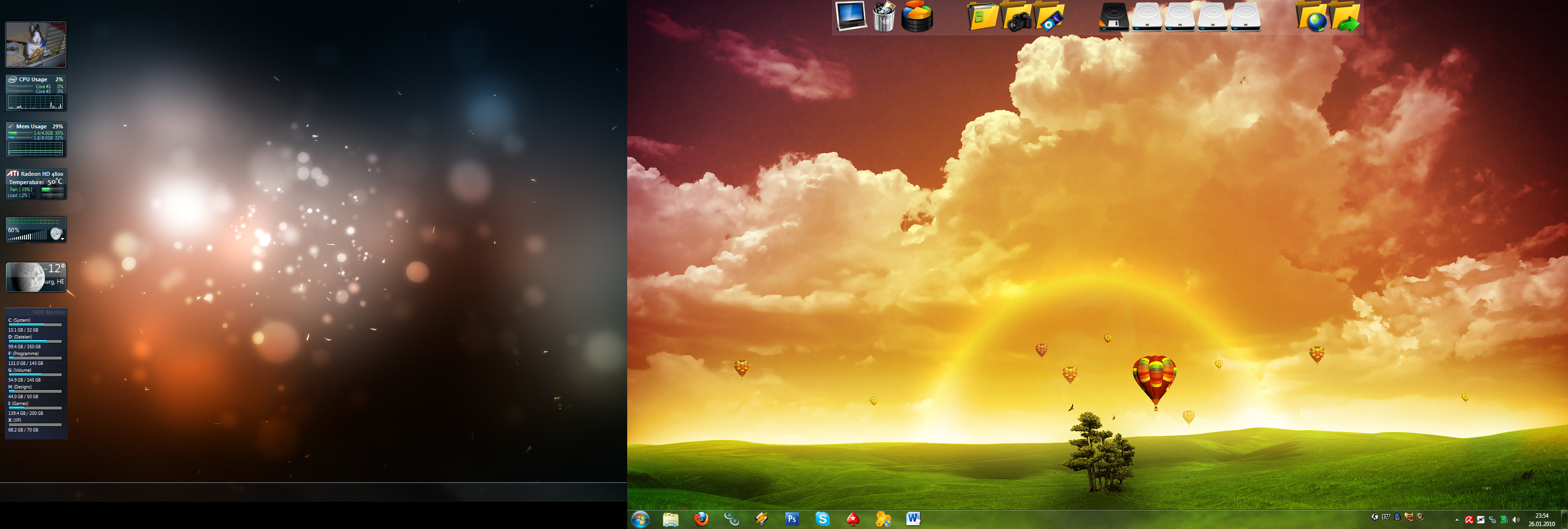Screen dimensions: 1568x529
Task: Open the system tray volume speaker icon
Action: 1516,520
